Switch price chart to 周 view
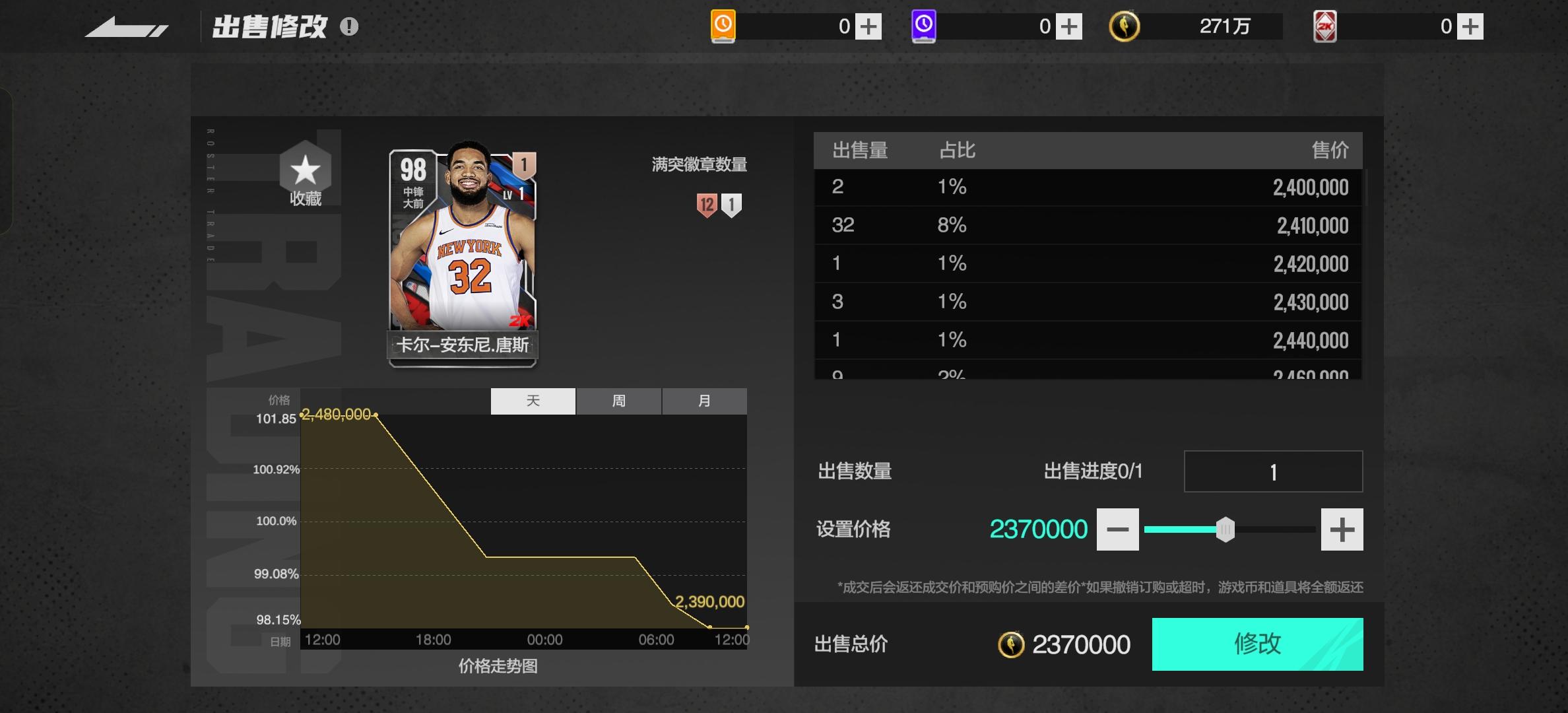Image resolution: width=1568 pixels, height=713 pixels. point(619,401)
